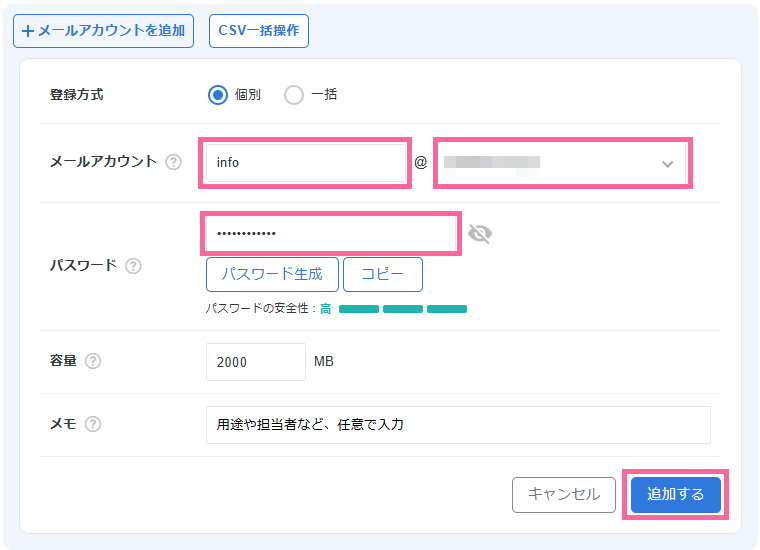Viewport: 760px width, 550px height.
Task: Click the mail account name field
Action: point(304,163)
